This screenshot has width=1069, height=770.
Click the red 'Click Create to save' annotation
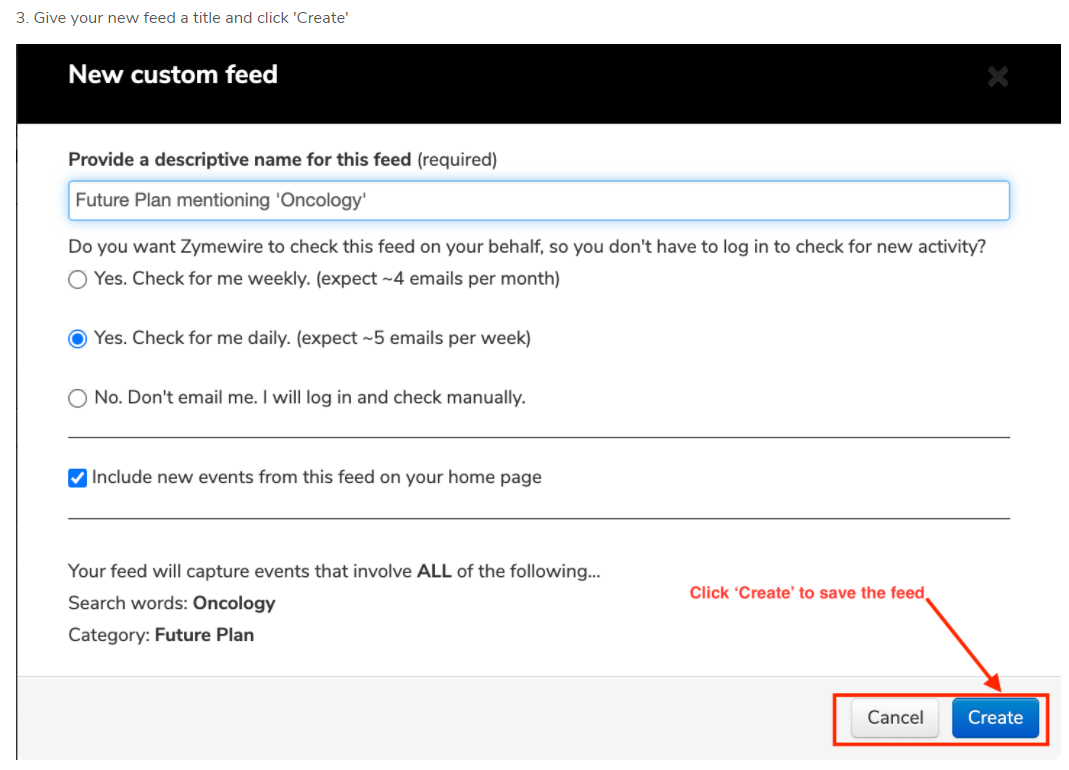806,593
